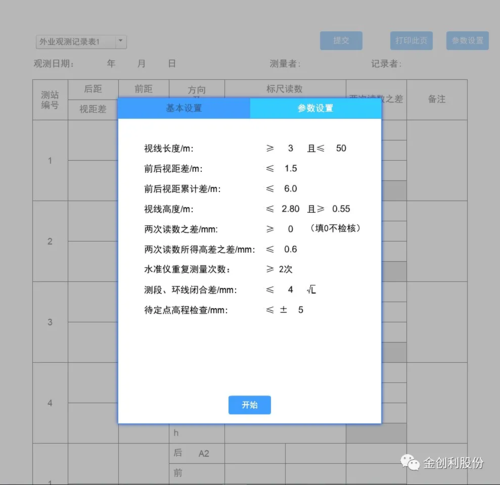Edit the 两次读数之差 value 0

(290, 229)
